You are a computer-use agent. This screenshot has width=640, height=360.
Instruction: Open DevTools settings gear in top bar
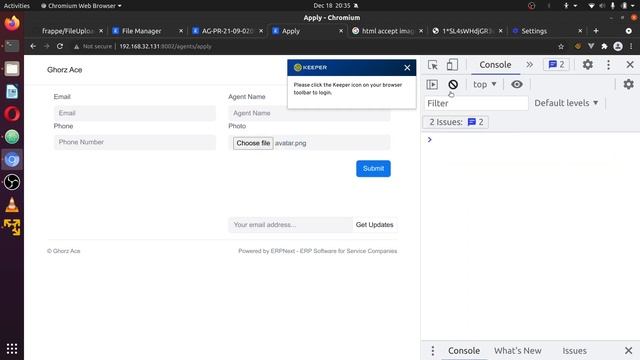tap(587, 64)
